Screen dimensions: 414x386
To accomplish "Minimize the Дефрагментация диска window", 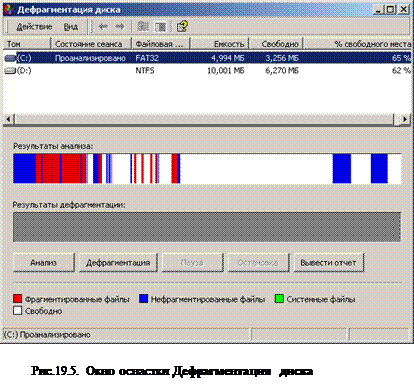I will (377, 9).
